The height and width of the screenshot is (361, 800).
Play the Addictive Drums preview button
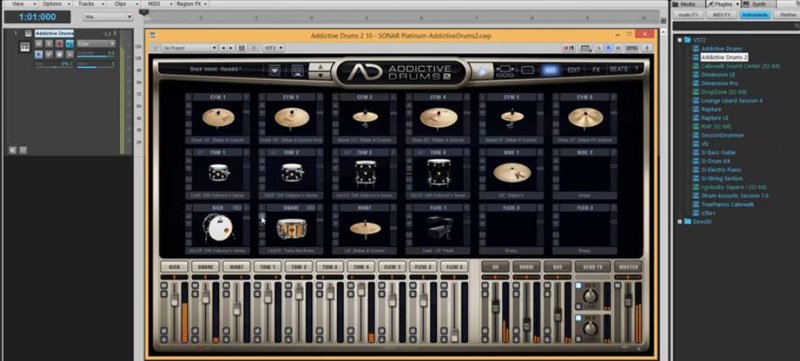[x=482, y=71]
